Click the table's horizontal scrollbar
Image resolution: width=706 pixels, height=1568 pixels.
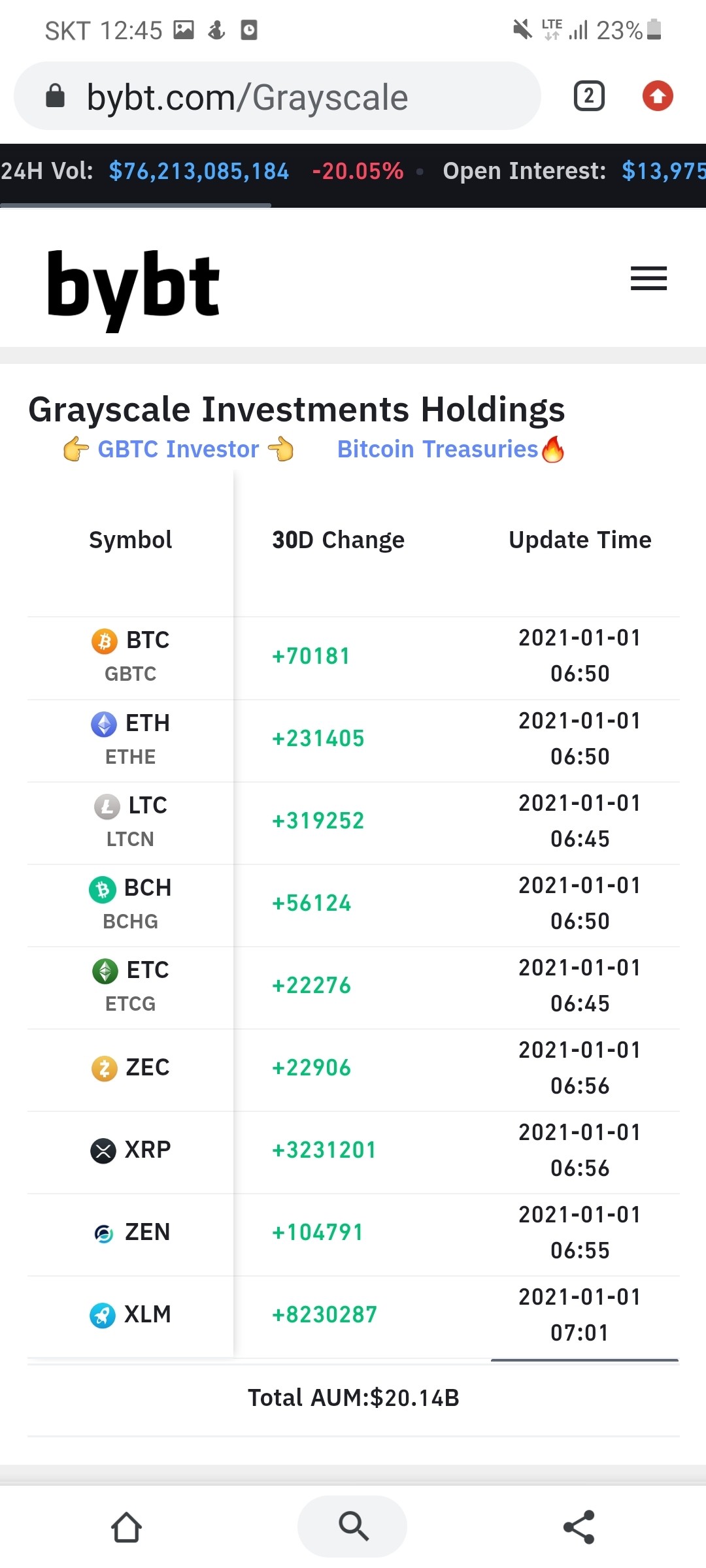[584, 1360]
